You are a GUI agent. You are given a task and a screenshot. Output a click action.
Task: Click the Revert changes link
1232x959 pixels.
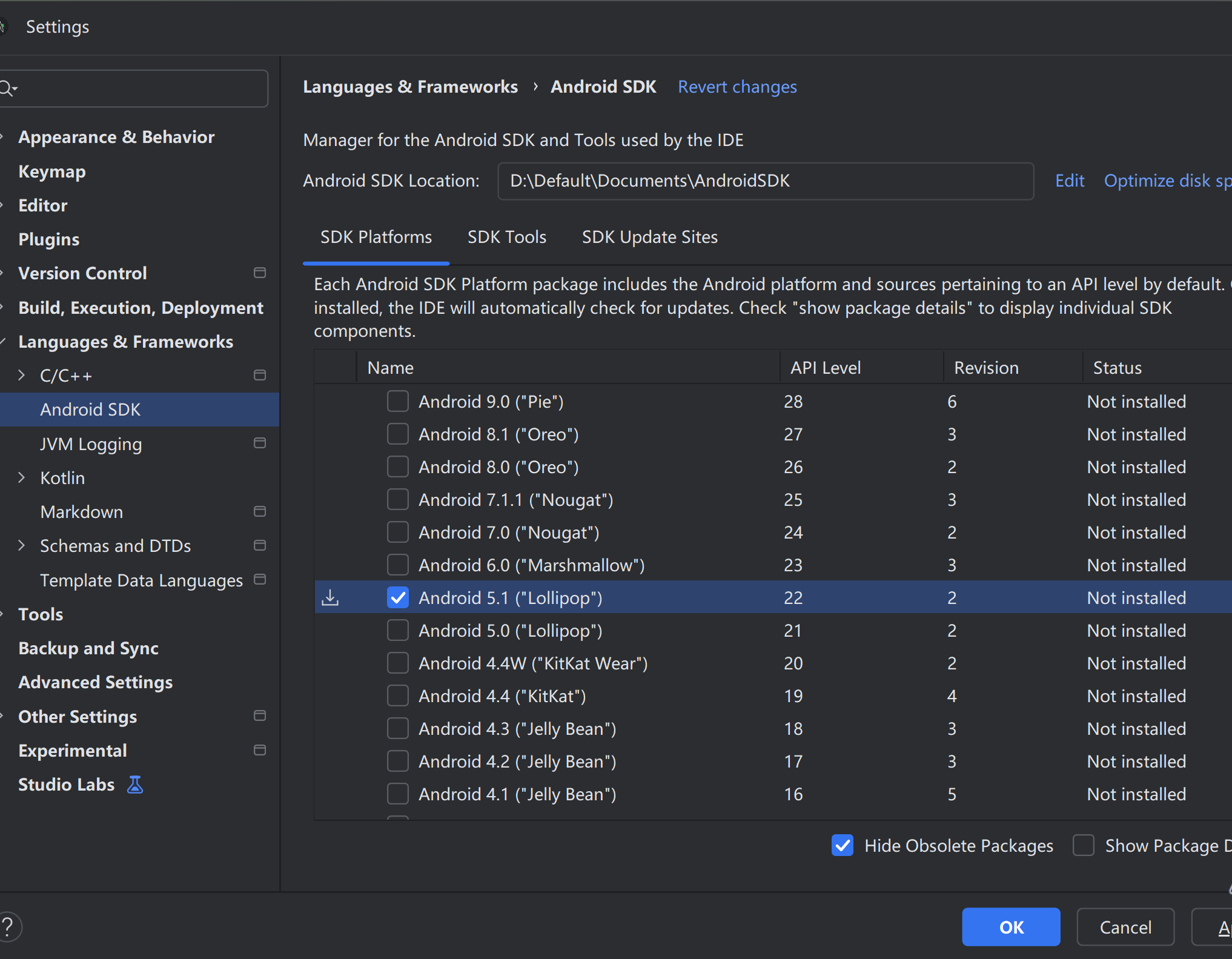tap(737, 87)
